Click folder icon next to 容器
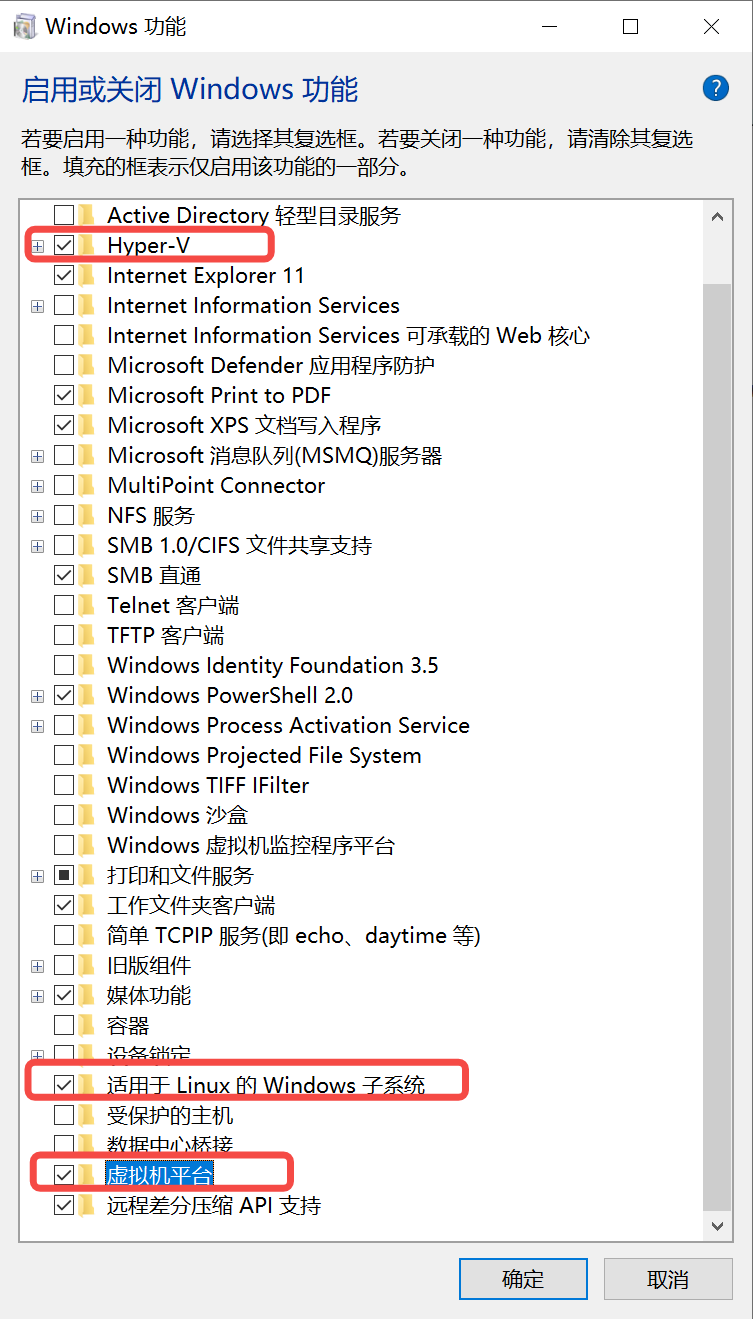753x1319 pixels. (88, 1025)
